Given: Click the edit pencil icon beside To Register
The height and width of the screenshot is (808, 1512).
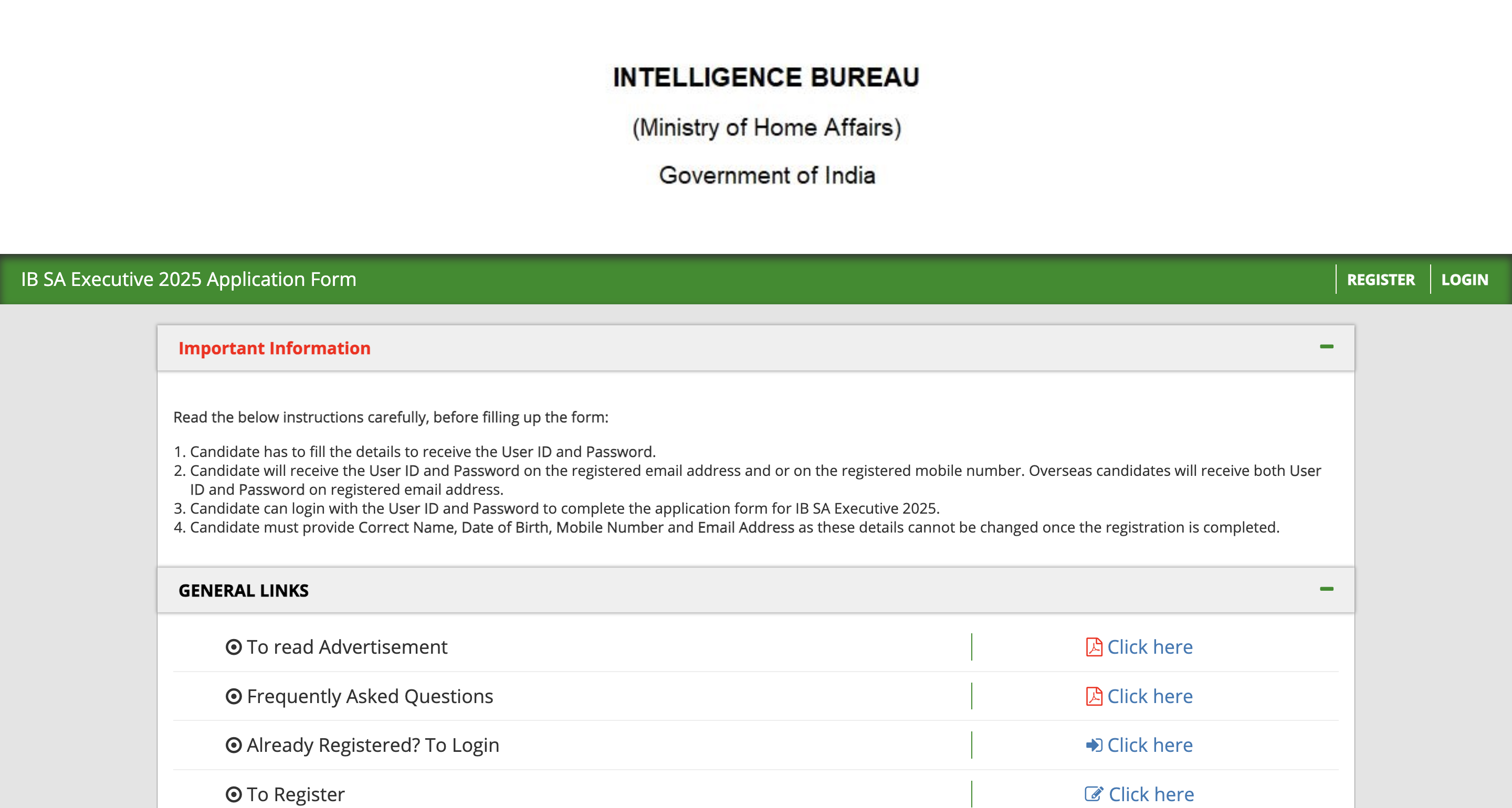Looking at the screenshot, I should [x=1094, y=793].
